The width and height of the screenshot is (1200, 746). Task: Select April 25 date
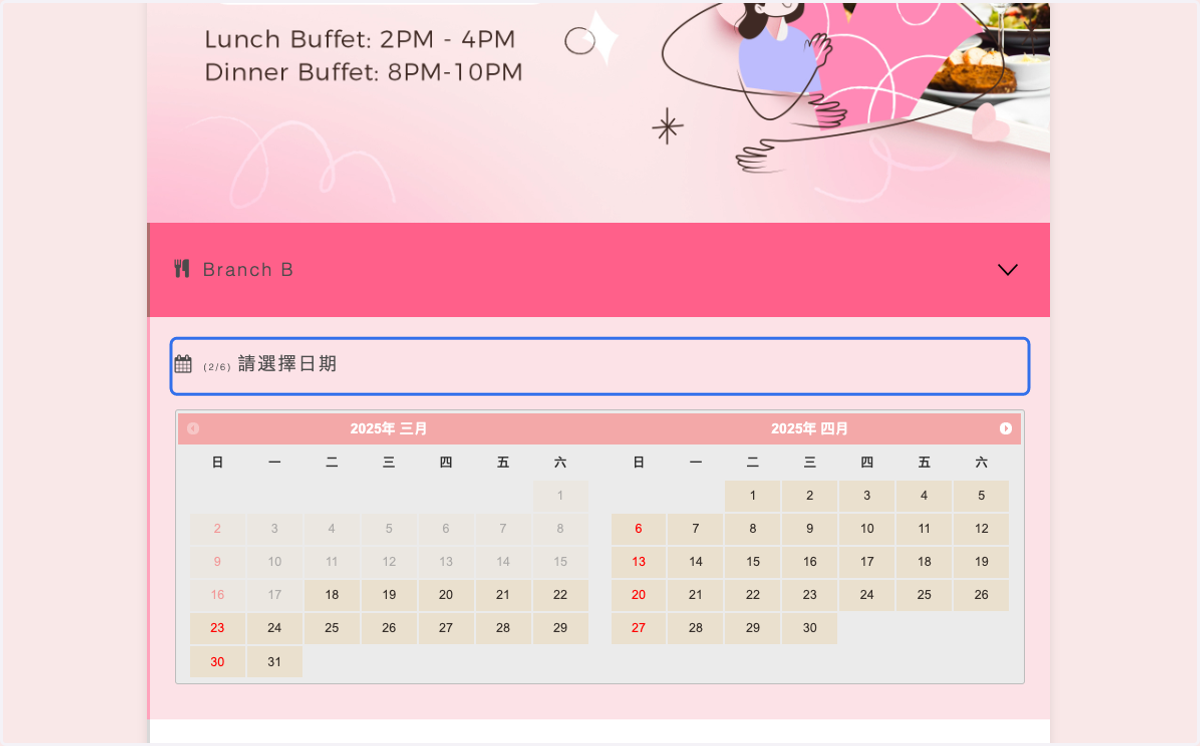(x=924, y=595)
